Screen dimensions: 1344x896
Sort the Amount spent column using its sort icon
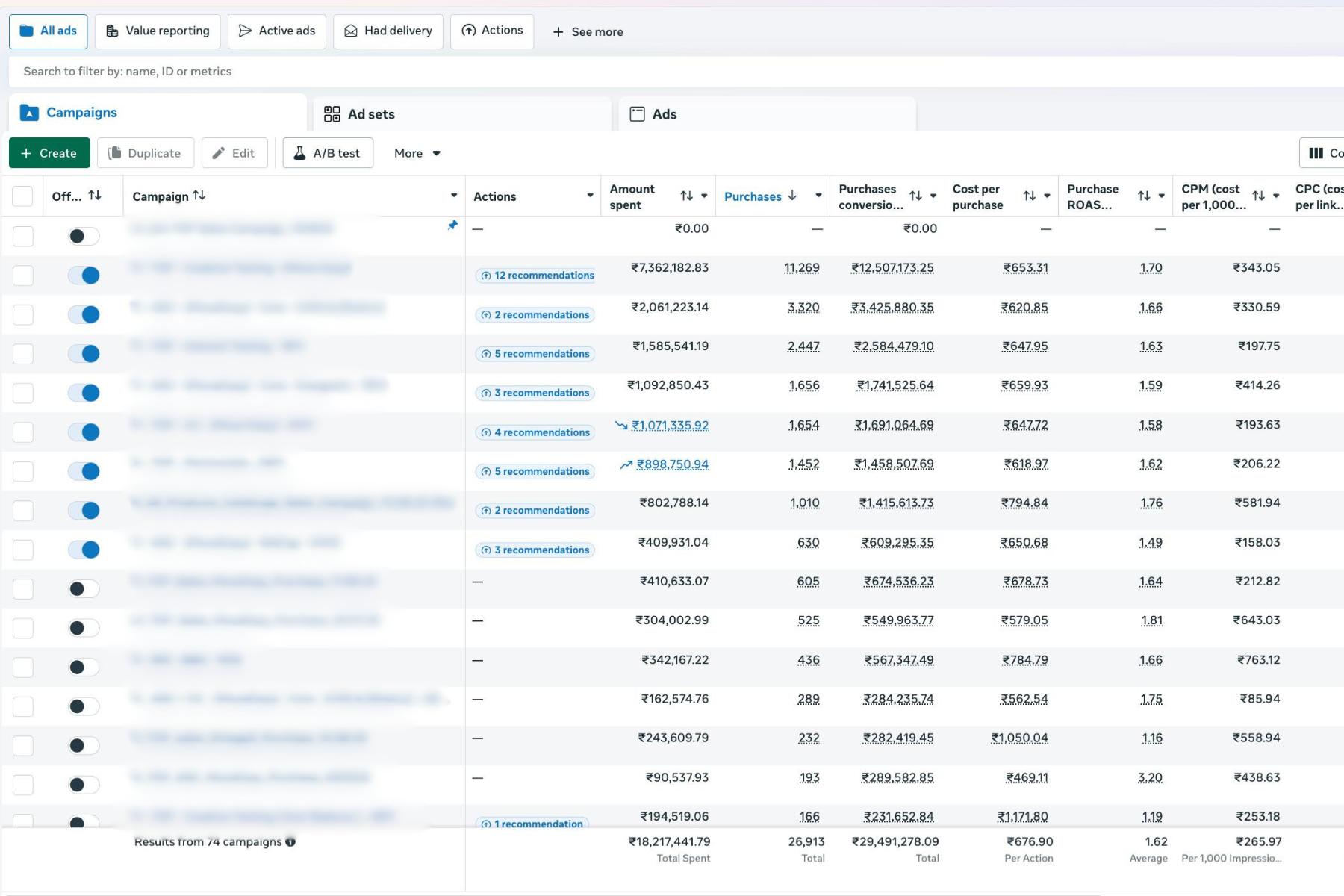[686, 196]
